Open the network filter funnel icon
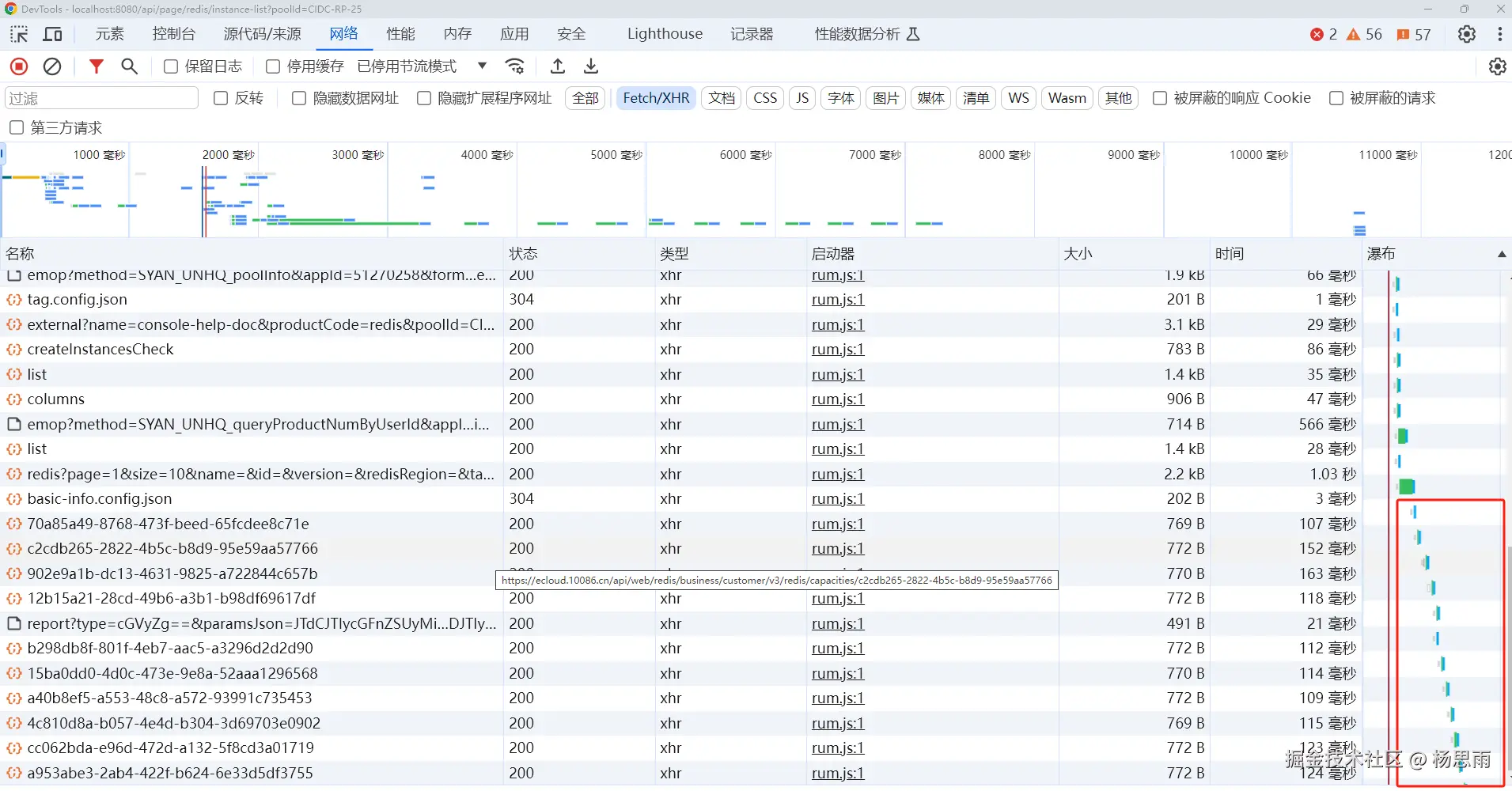 [x=96, y=66]
